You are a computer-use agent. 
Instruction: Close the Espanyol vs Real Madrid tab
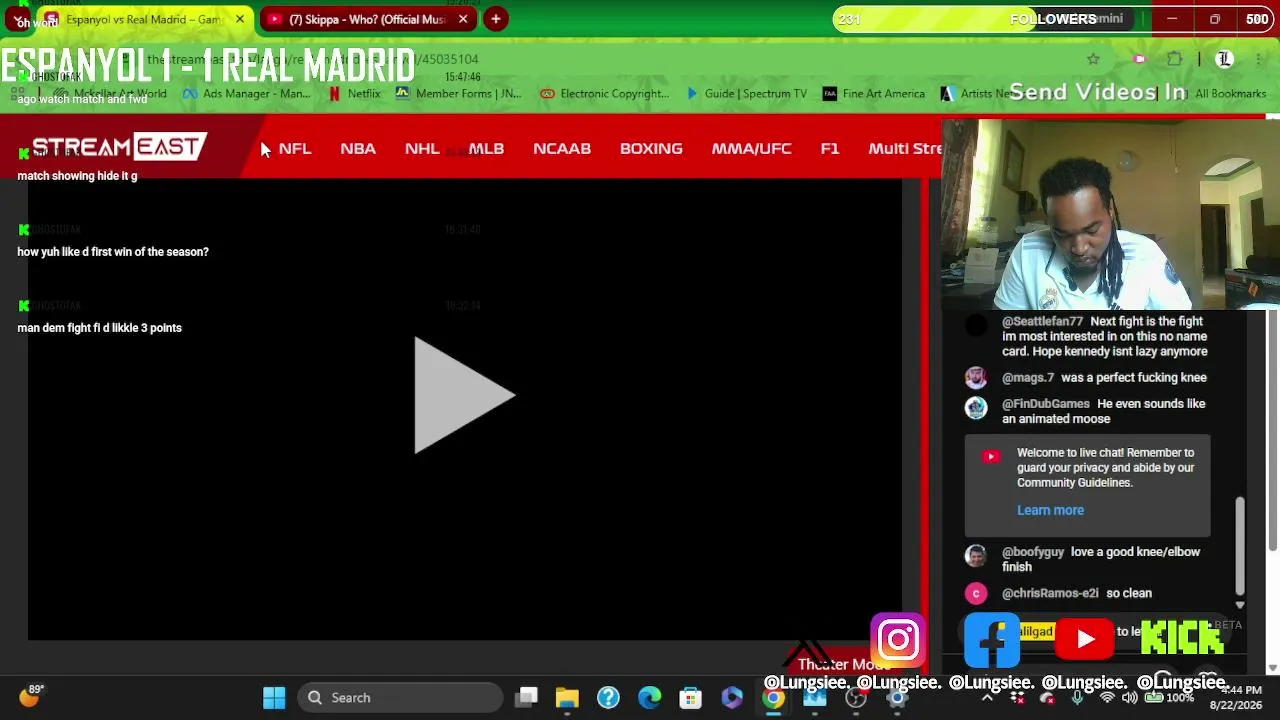(240, 19)
